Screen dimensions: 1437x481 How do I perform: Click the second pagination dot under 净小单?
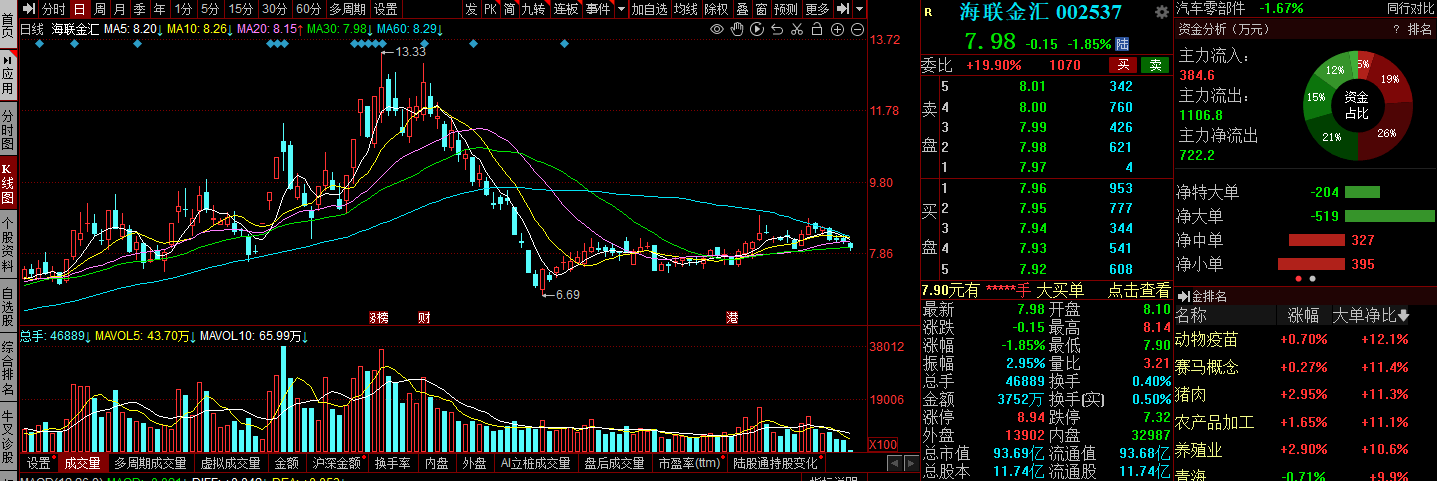pyautogui.click(x=1313, y=278)
